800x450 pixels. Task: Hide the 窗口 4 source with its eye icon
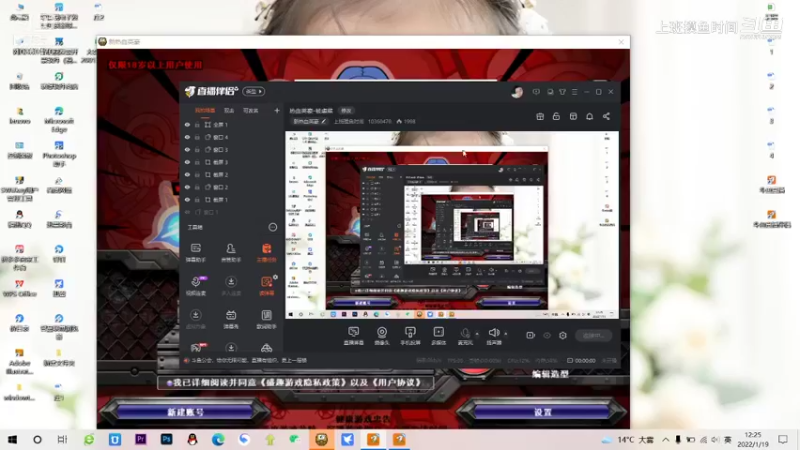[x=187, y=137]
